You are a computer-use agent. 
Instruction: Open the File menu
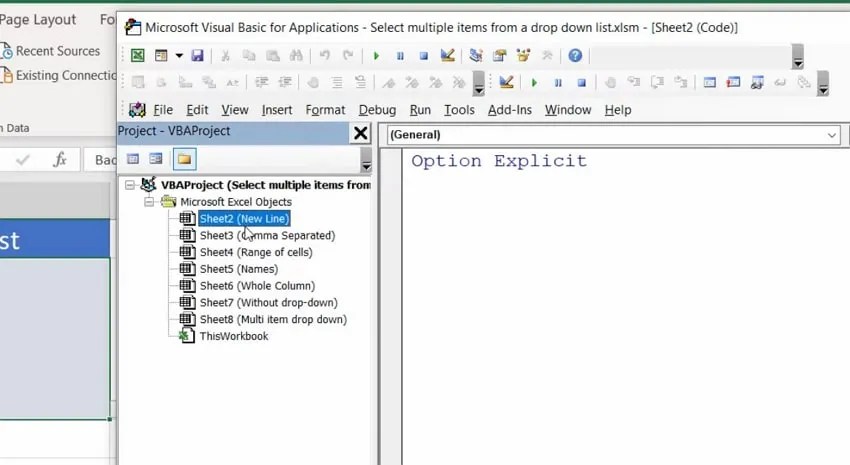[x=163, y=110]
